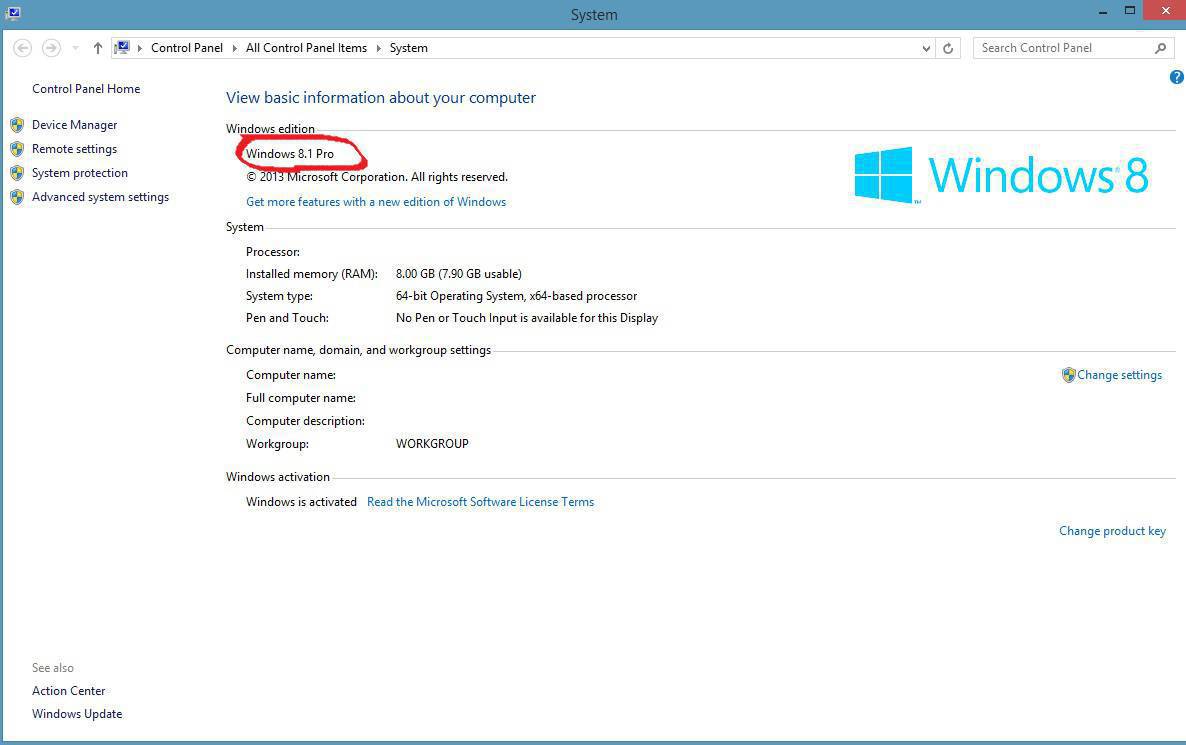1186x745 pixels.
Task: Expand the chevron after Control Panel breadcrumb
Action: [234, 48]
